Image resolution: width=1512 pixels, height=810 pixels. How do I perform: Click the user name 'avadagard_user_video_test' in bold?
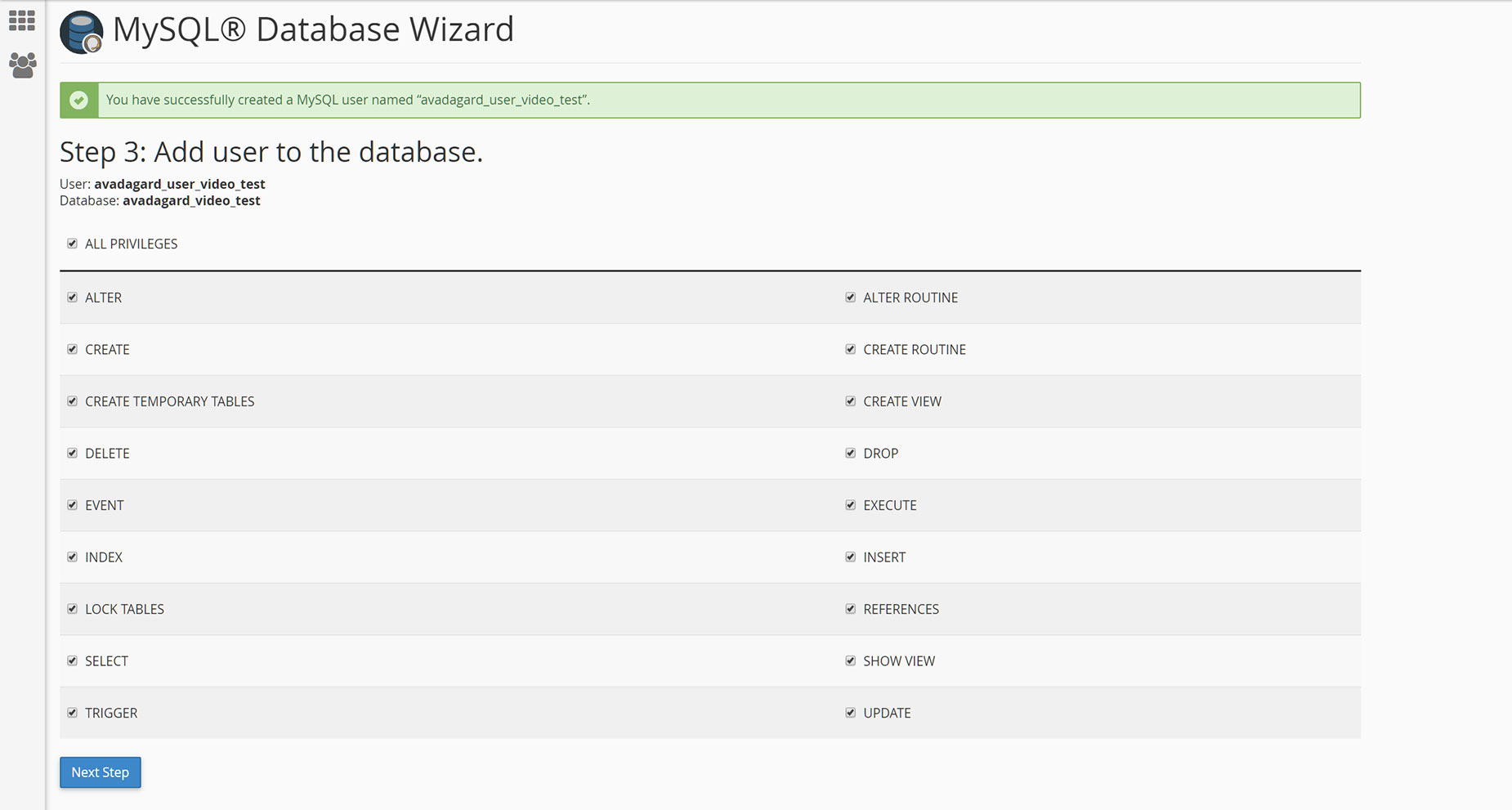180,184
